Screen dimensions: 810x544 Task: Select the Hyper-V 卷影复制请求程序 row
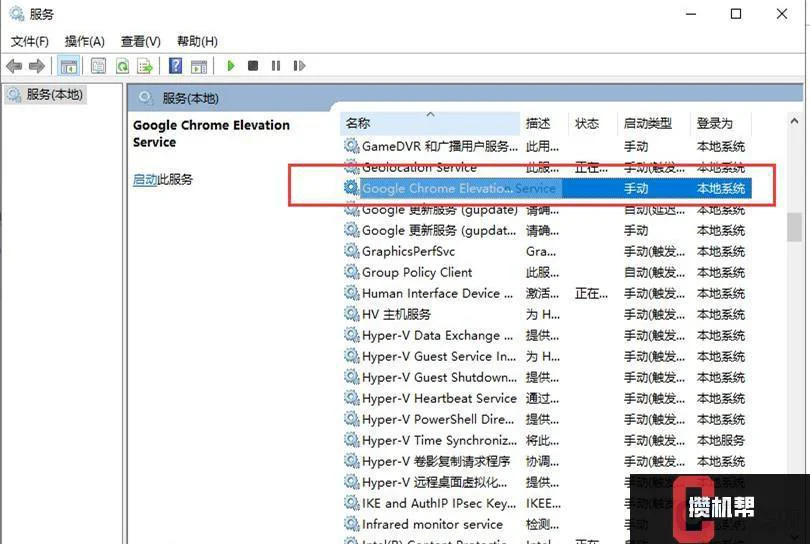pos(546,461)
